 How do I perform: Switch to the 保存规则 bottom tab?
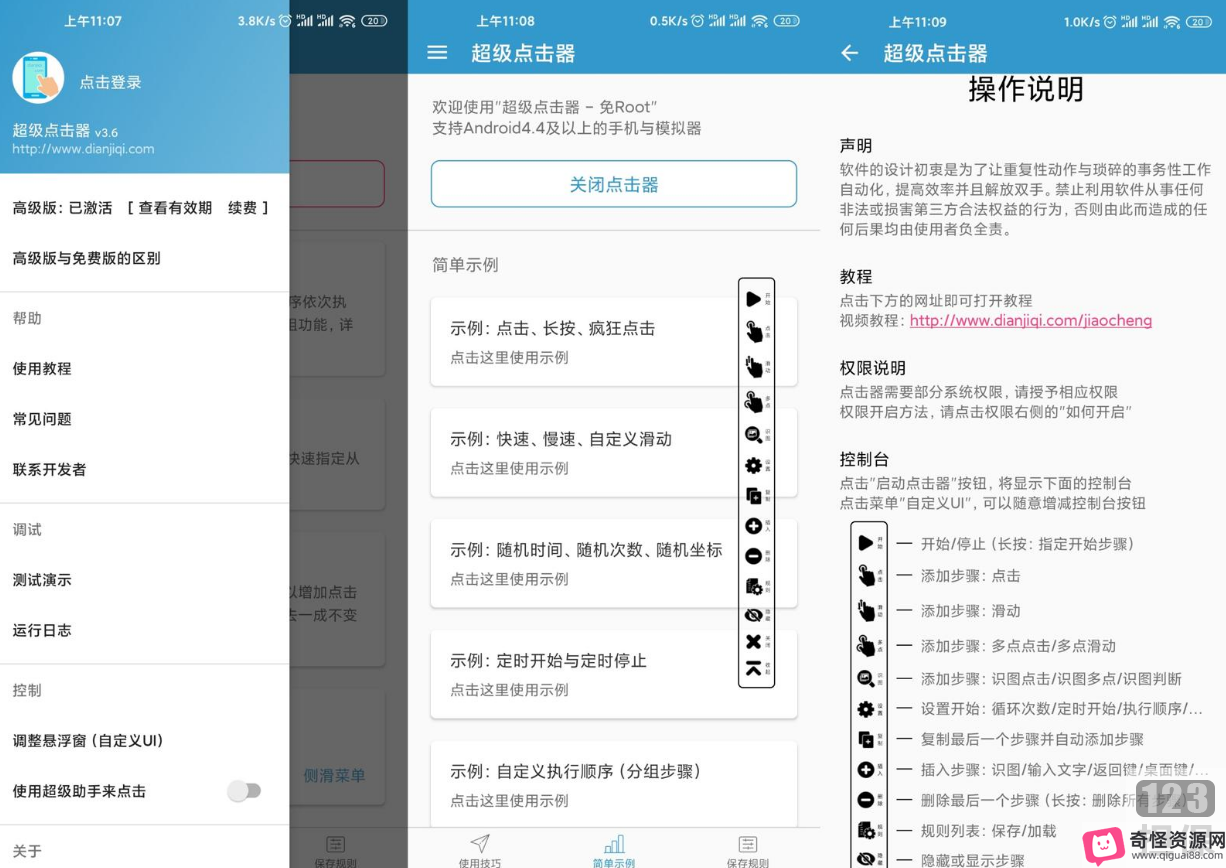click(x=747, y=850)
